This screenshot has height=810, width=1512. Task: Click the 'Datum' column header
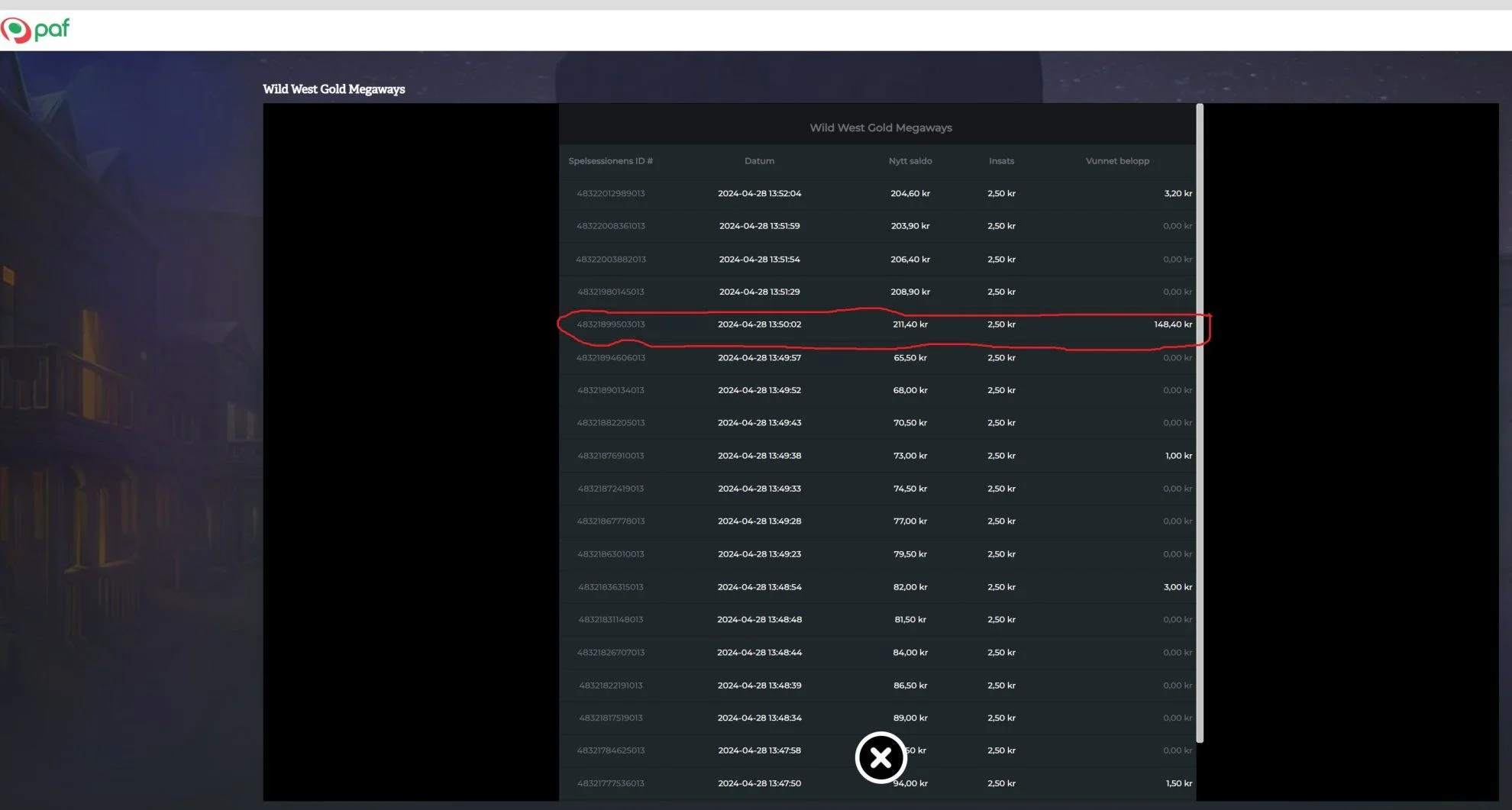pos(759,161)
